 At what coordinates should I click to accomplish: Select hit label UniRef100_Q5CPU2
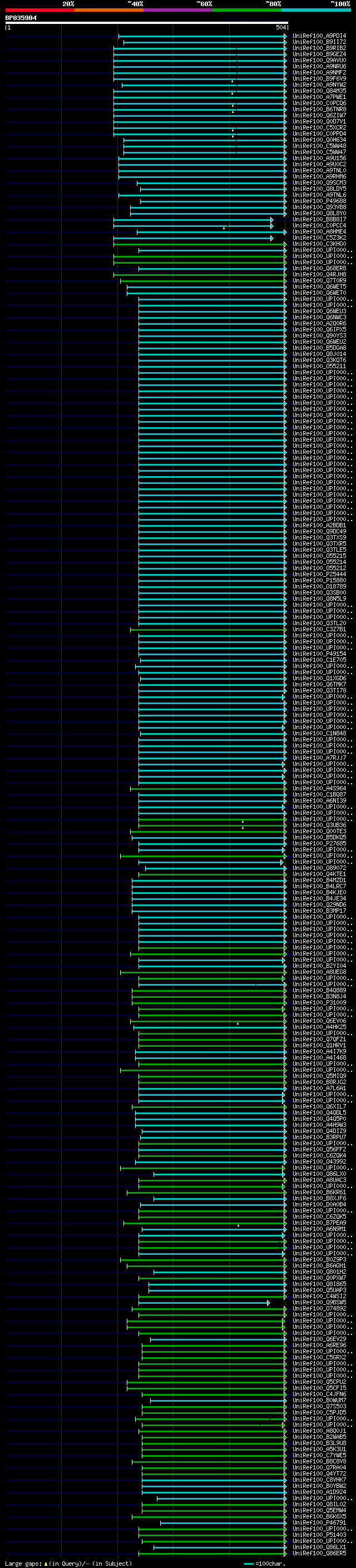[319, 1382]
